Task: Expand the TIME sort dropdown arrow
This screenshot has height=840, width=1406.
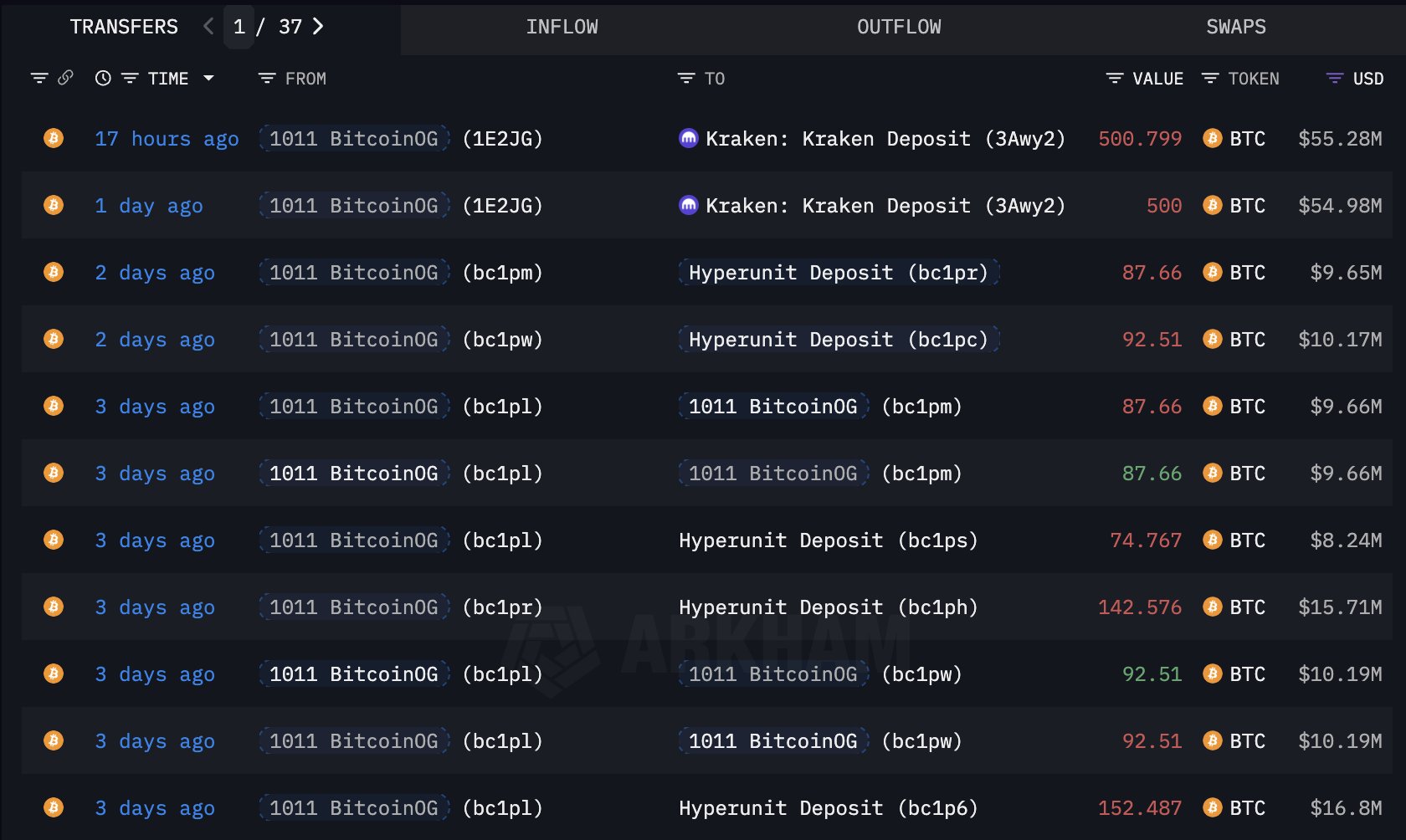Action: pos(208,78)
